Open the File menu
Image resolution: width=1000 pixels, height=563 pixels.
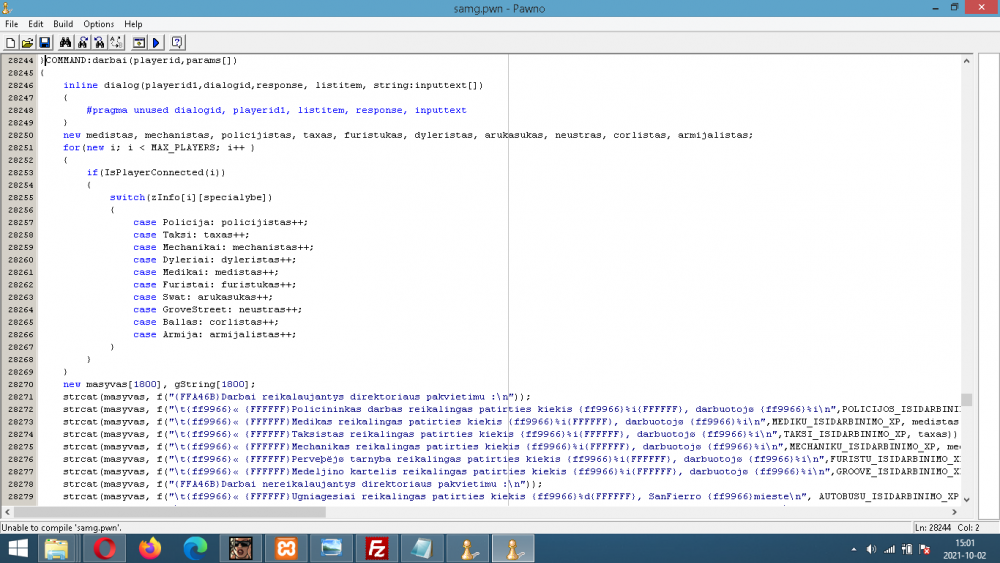click(x=12, y=24)
